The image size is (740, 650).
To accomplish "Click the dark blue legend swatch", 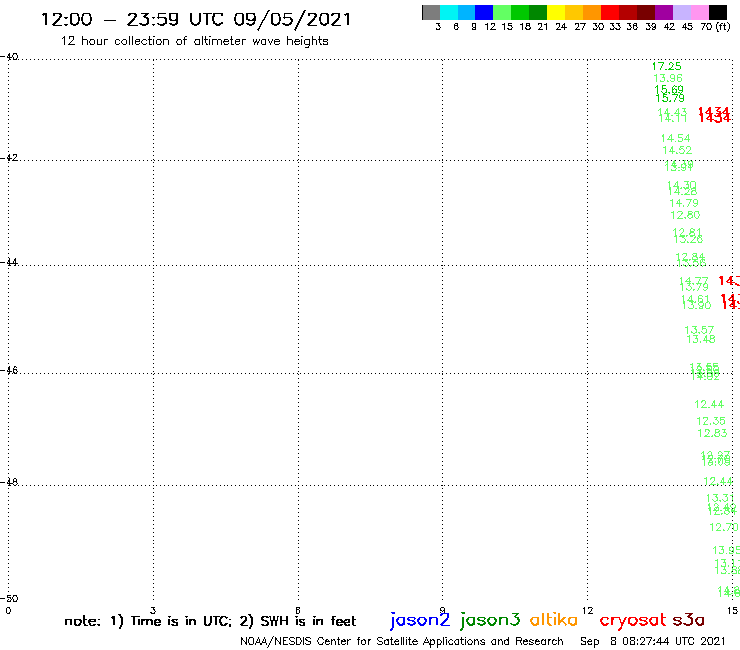I will [484, 12].
